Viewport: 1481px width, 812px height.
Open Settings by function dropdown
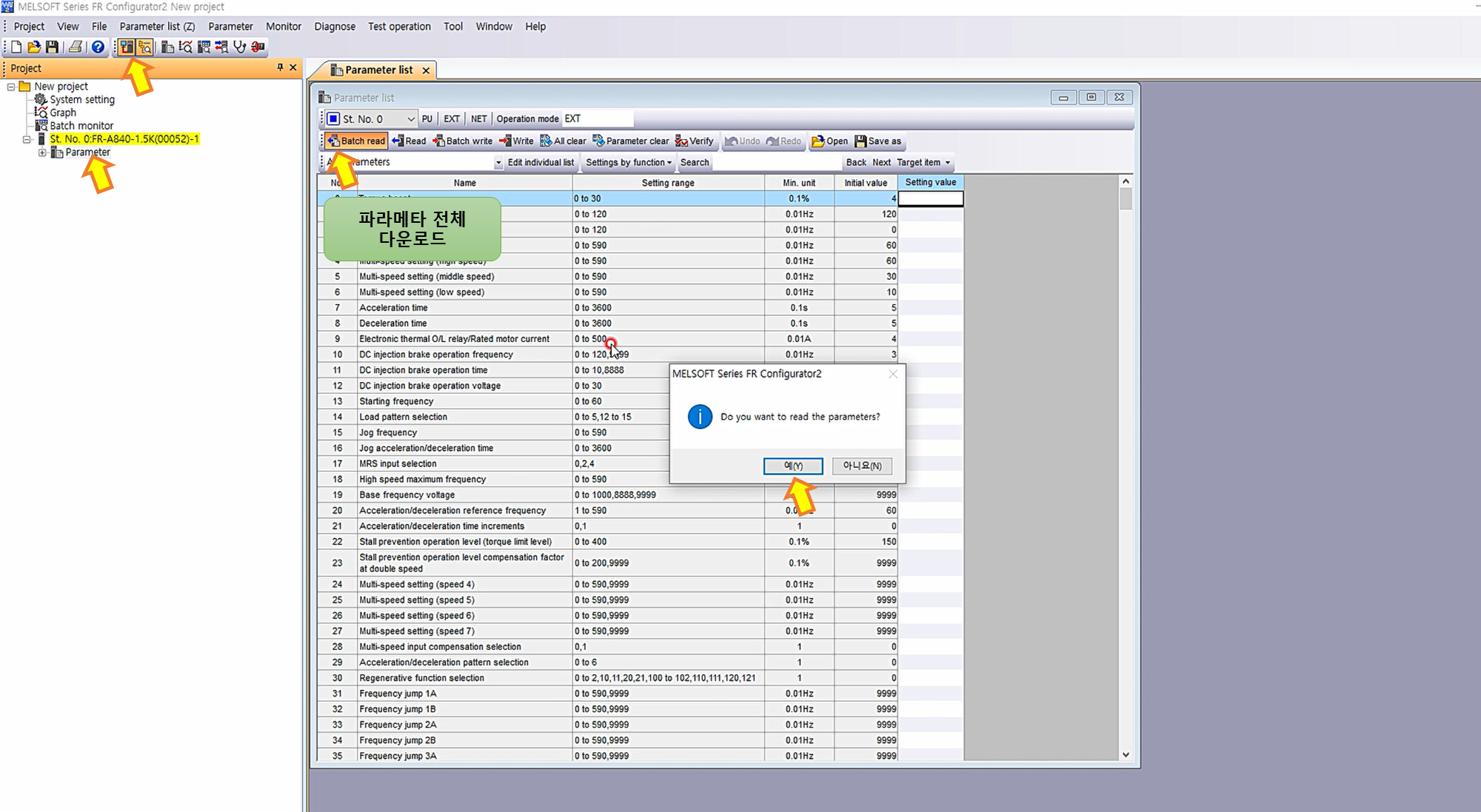629,163
